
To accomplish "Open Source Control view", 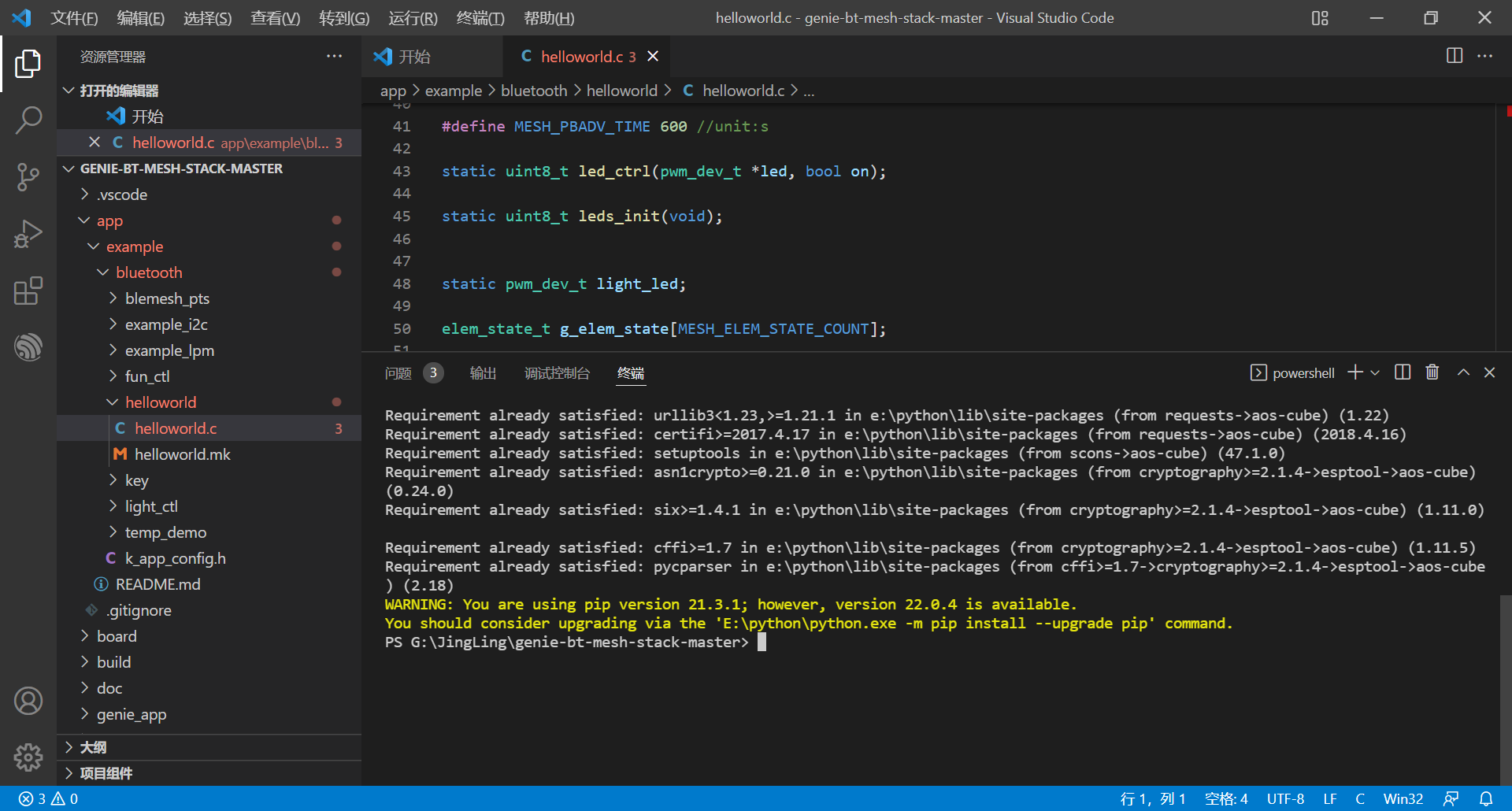I will [28, 176].
